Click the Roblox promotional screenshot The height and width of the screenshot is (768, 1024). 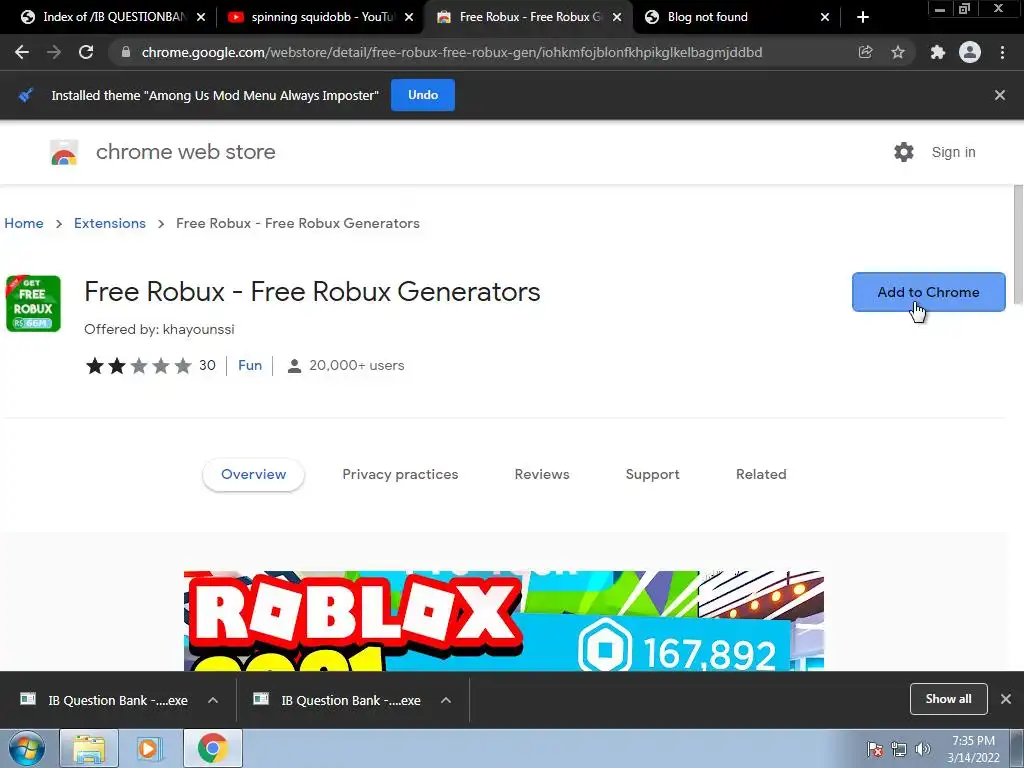(x=504, y=620)
